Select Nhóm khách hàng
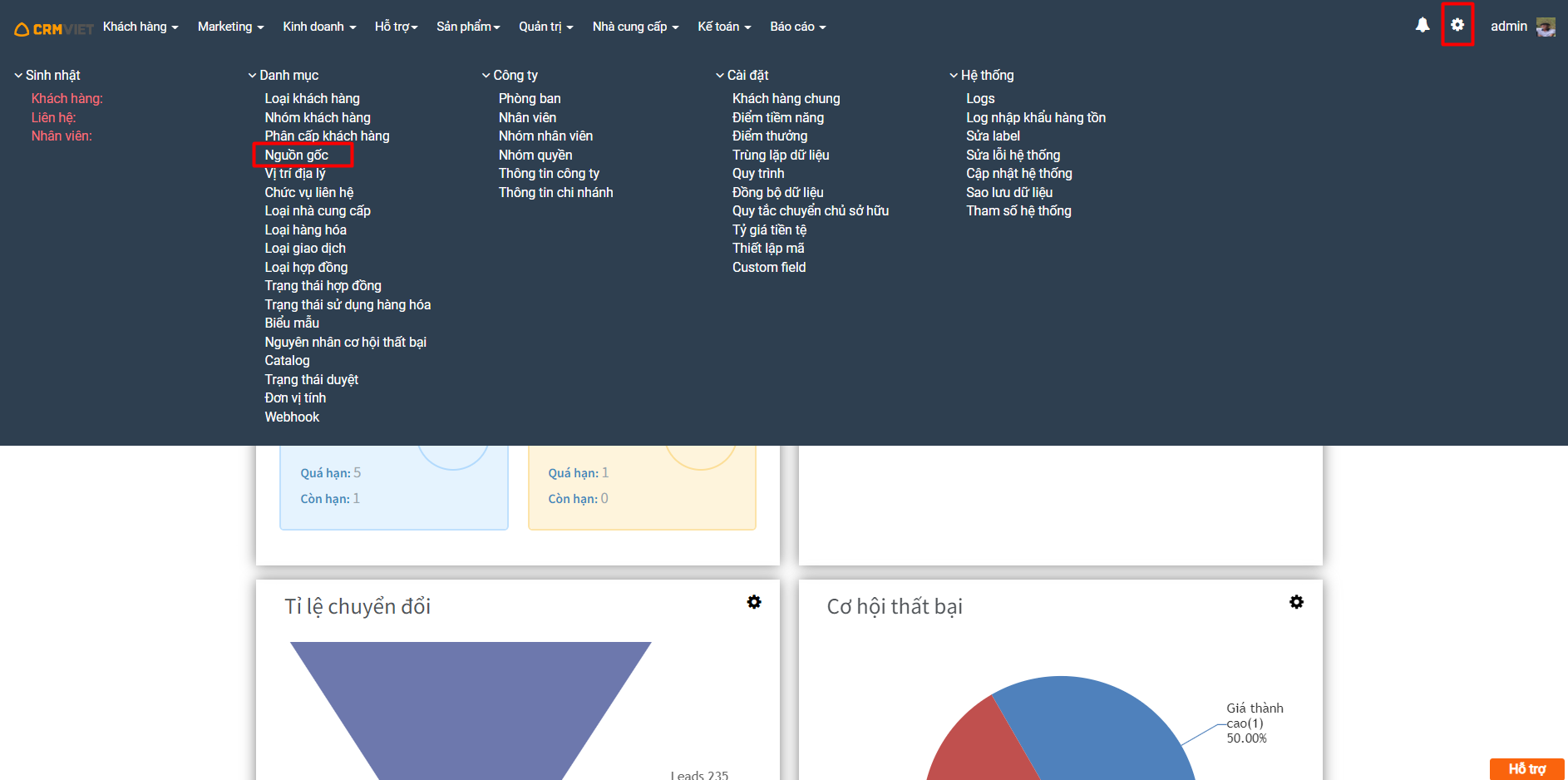1568x780 pixels. (x=318, y=118)
